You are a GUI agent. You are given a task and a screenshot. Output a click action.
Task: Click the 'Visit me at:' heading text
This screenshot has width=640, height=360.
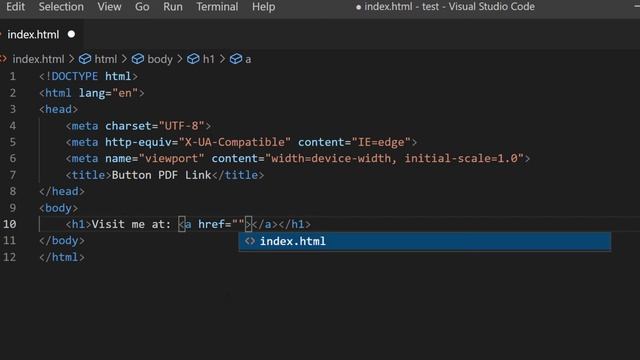coord(131,224)
